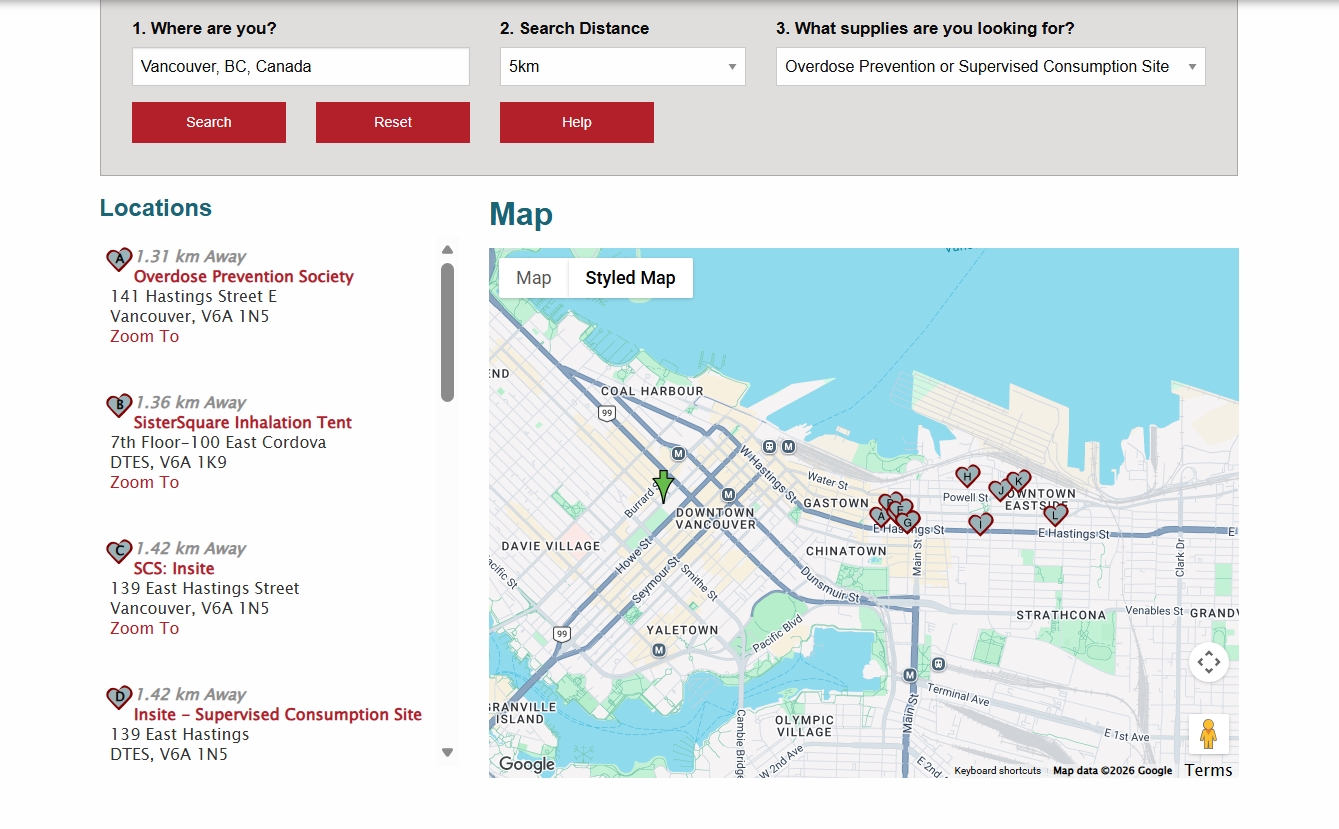Switch to the Styled Map tab

(630, 278)
